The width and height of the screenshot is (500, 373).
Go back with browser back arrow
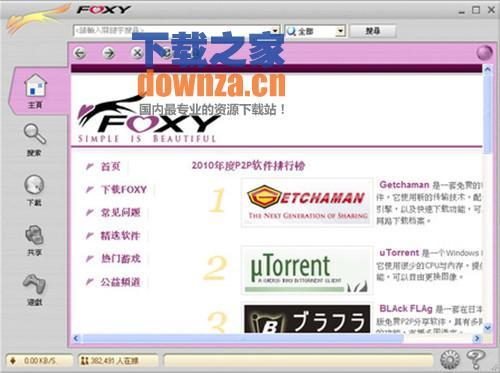(x=80, y=53)
